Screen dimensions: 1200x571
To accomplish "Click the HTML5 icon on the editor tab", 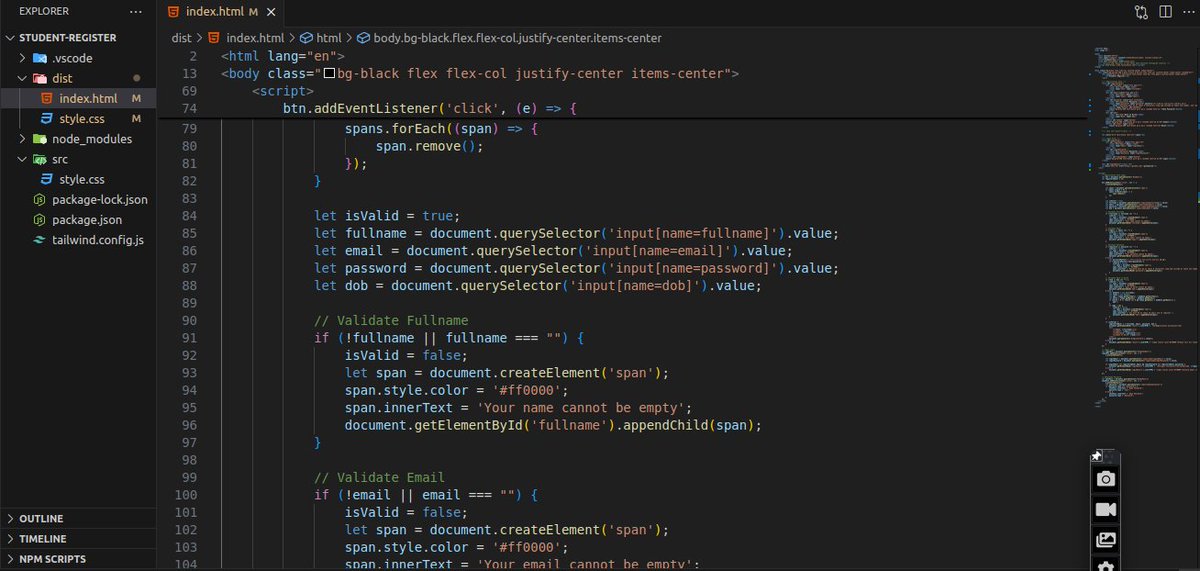I will pos(175,12).
